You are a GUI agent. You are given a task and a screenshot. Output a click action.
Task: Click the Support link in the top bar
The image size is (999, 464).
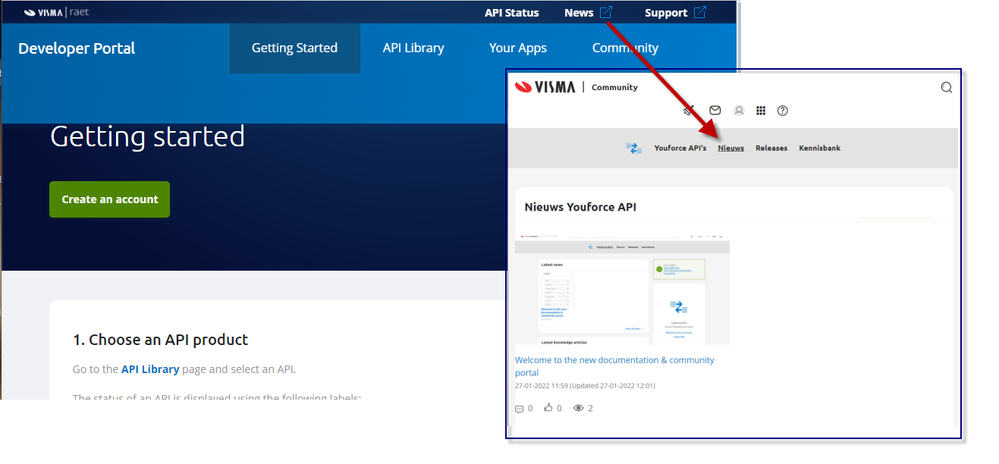pos(666,13)
